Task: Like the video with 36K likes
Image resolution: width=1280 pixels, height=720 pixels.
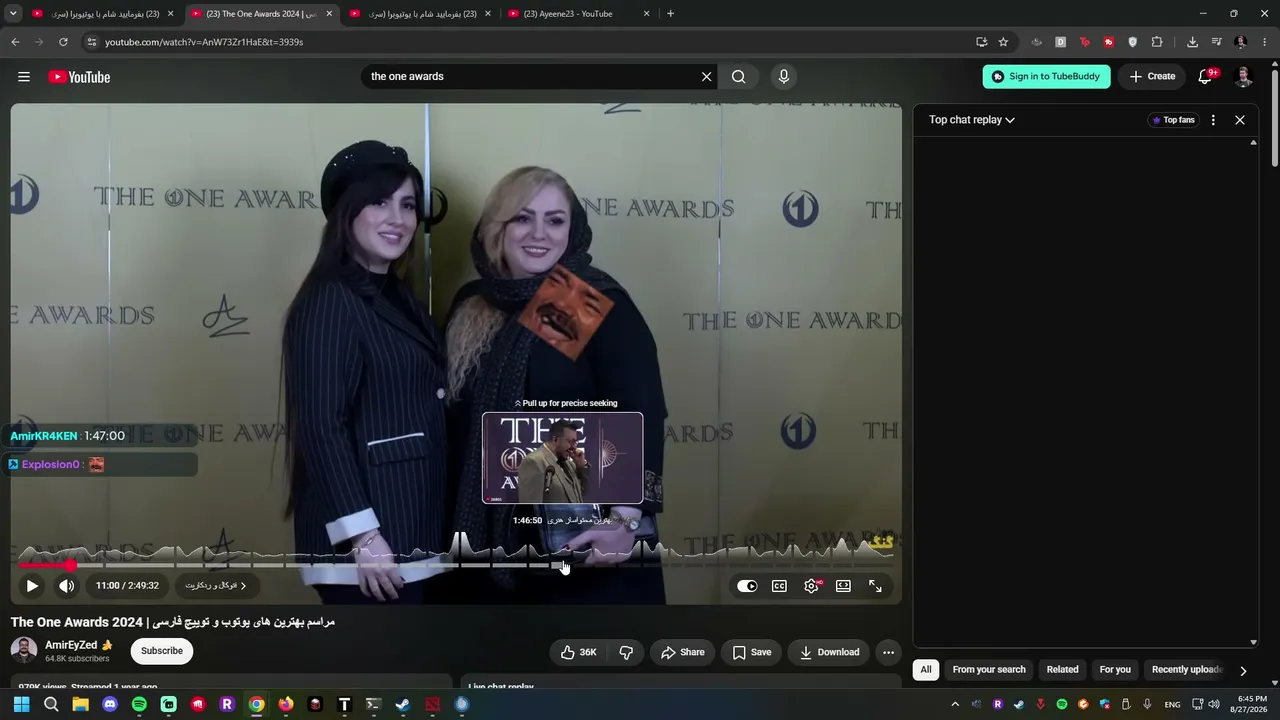Action: pyautogui.click(x=578, y=652)
